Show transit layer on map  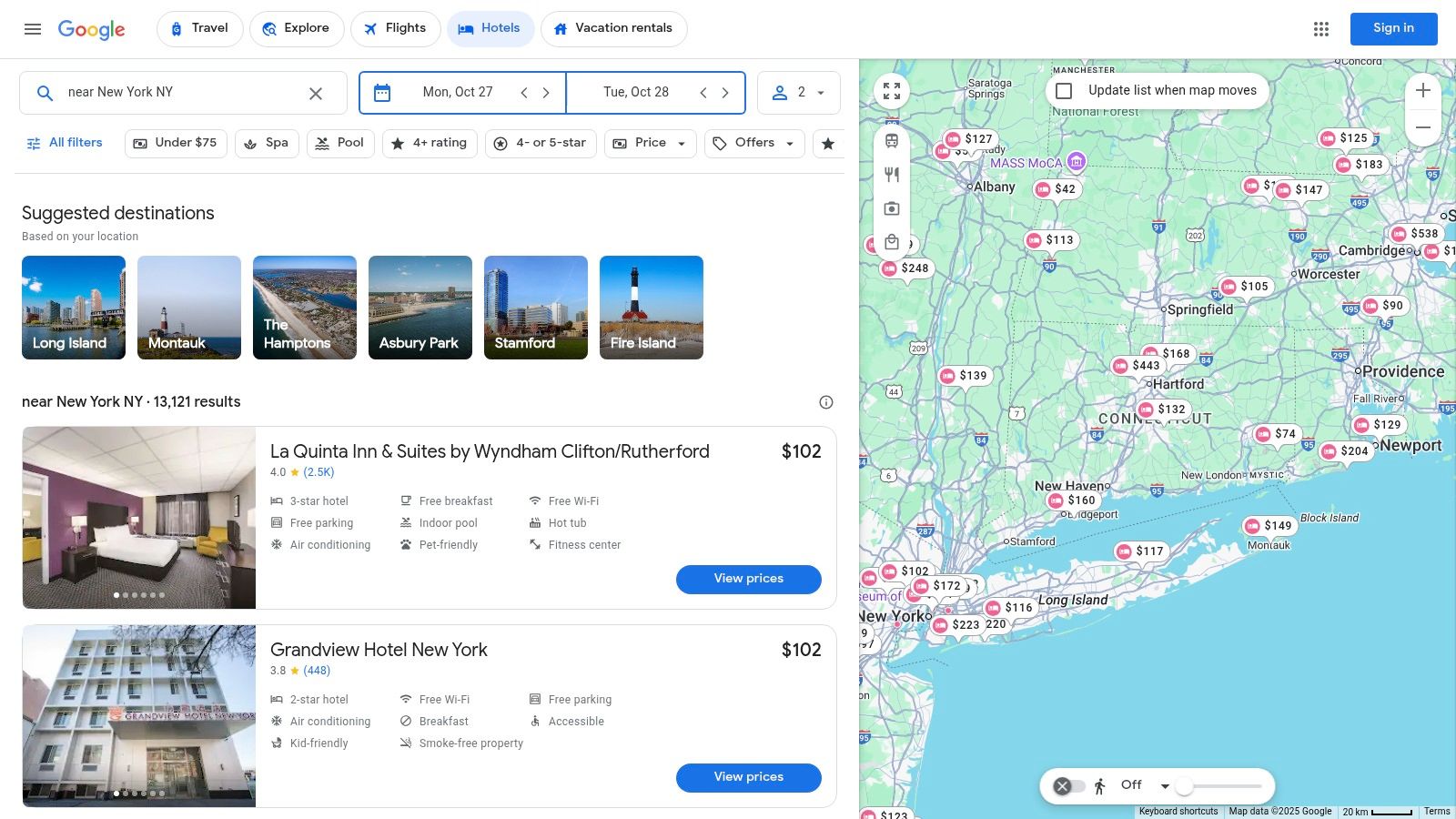(x=892, y=141)
